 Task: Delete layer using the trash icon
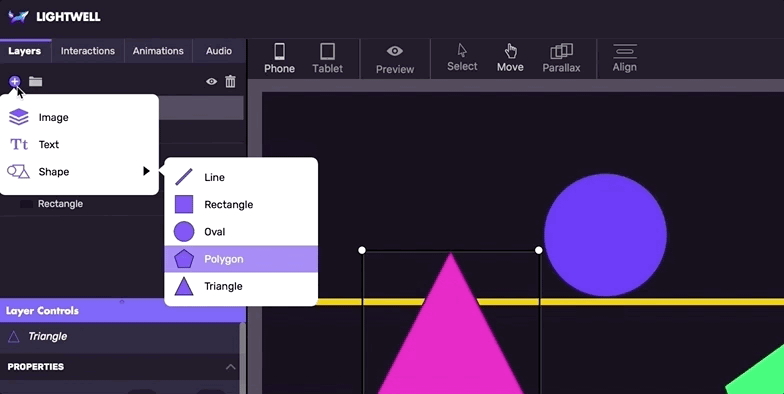click(230, 82)
